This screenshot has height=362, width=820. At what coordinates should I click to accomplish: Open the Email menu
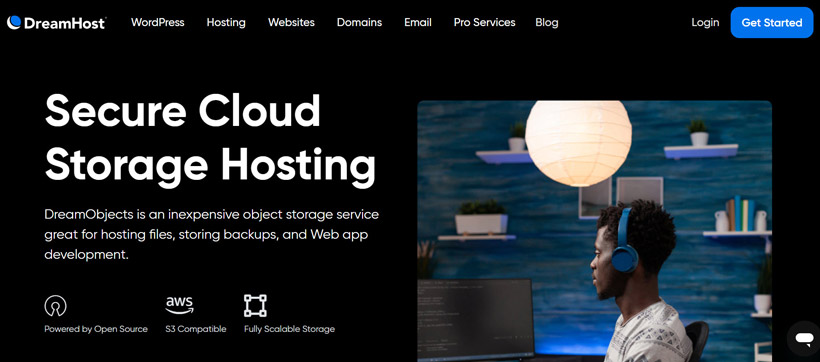pos(418,22)
